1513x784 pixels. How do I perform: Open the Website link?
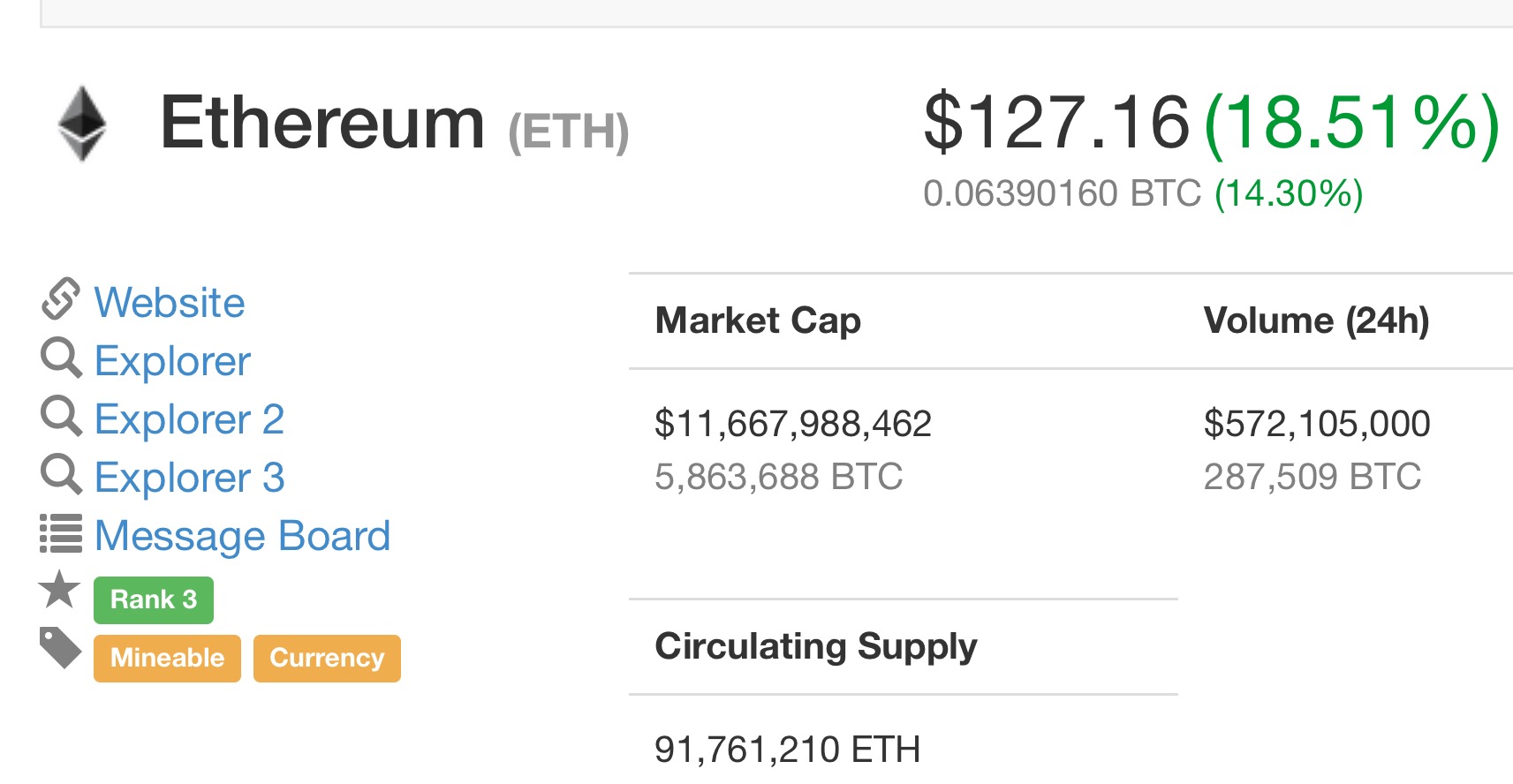coord(170,303)
